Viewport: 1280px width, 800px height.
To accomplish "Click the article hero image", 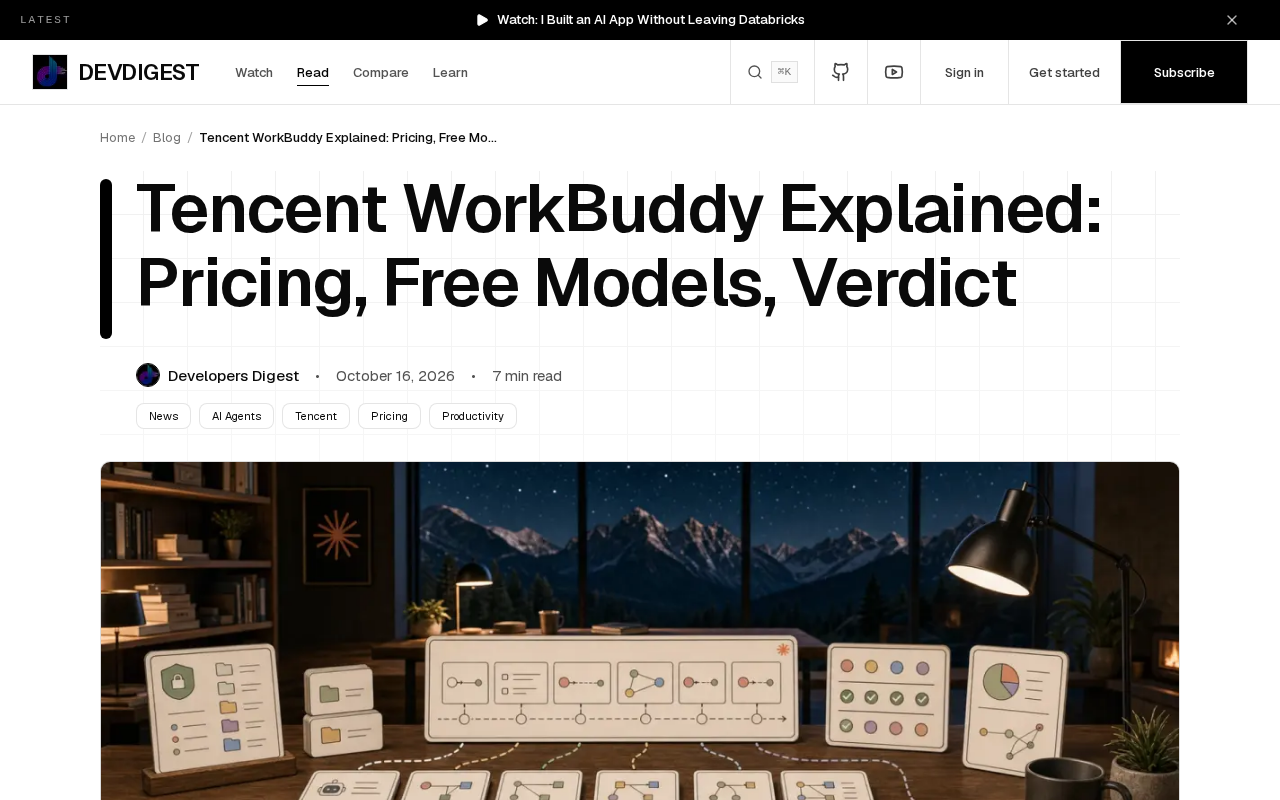I will click(640, 631).
